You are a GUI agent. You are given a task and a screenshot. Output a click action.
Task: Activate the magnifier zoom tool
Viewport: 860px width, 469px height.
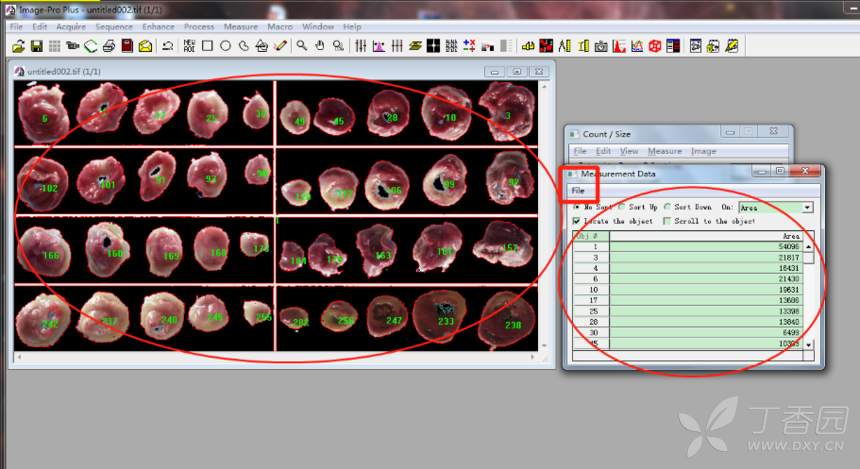pos(301,46)
